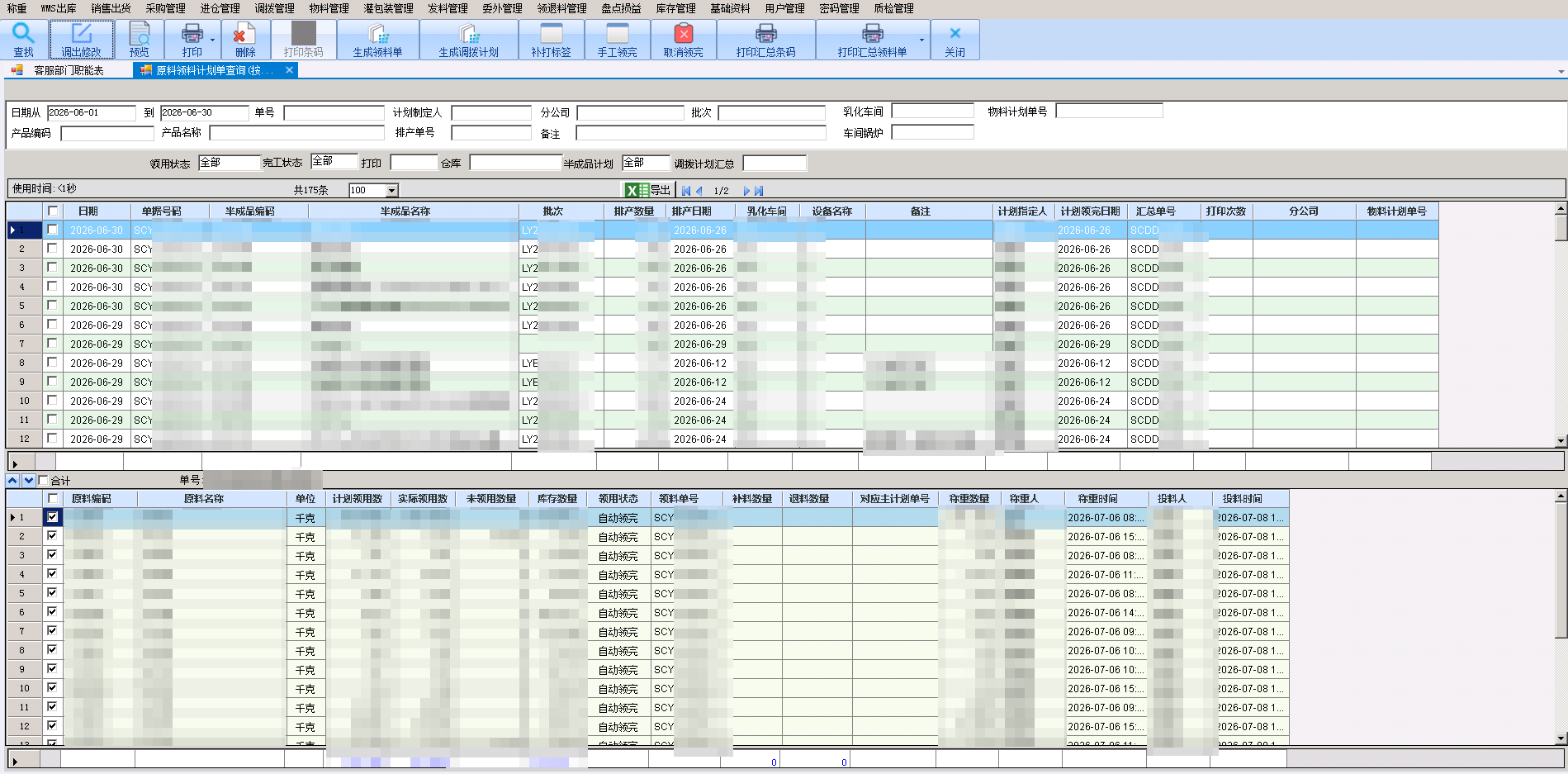The image size is (1568, 774).
Task: Click the 调出修改 button
Action: click(x=81, y=40)
